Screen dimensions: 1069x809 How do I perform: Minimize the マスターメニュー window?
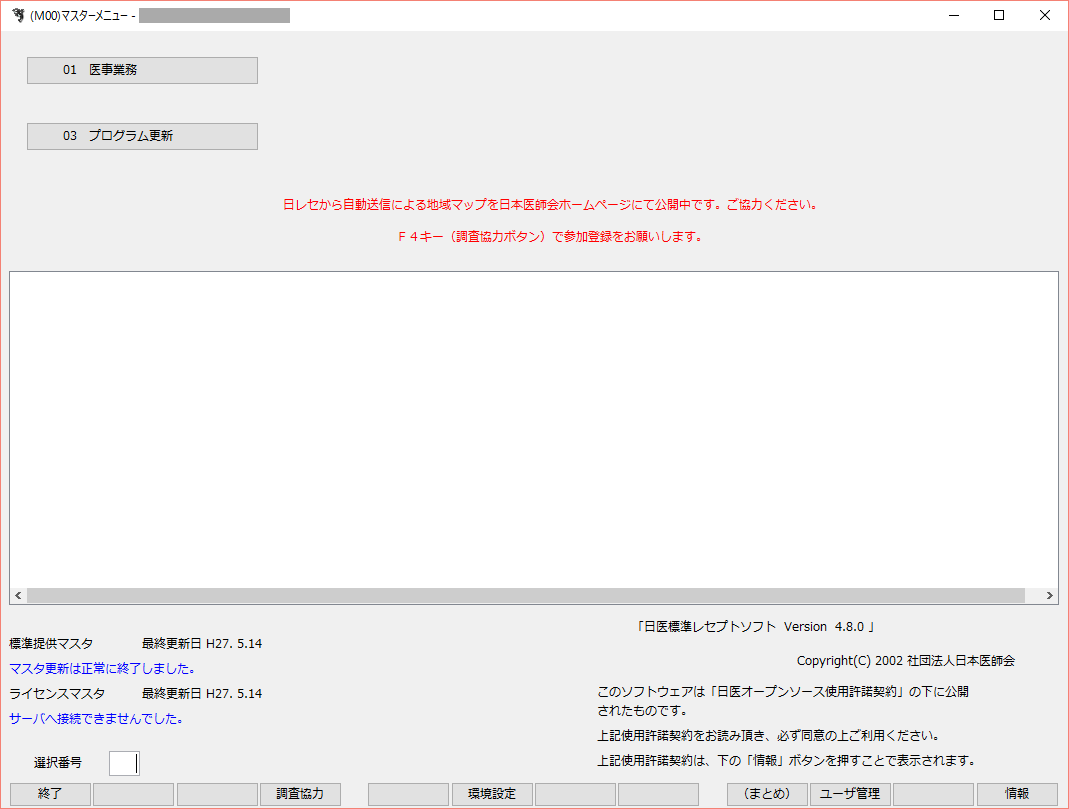coord(953,15)
